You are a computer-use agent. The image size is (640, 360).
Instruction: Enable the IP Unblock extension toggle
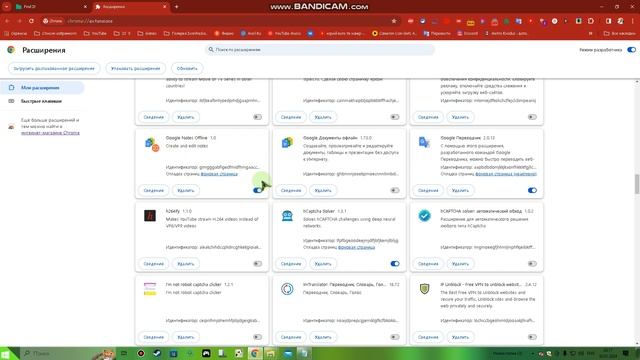tap(532, 337)
